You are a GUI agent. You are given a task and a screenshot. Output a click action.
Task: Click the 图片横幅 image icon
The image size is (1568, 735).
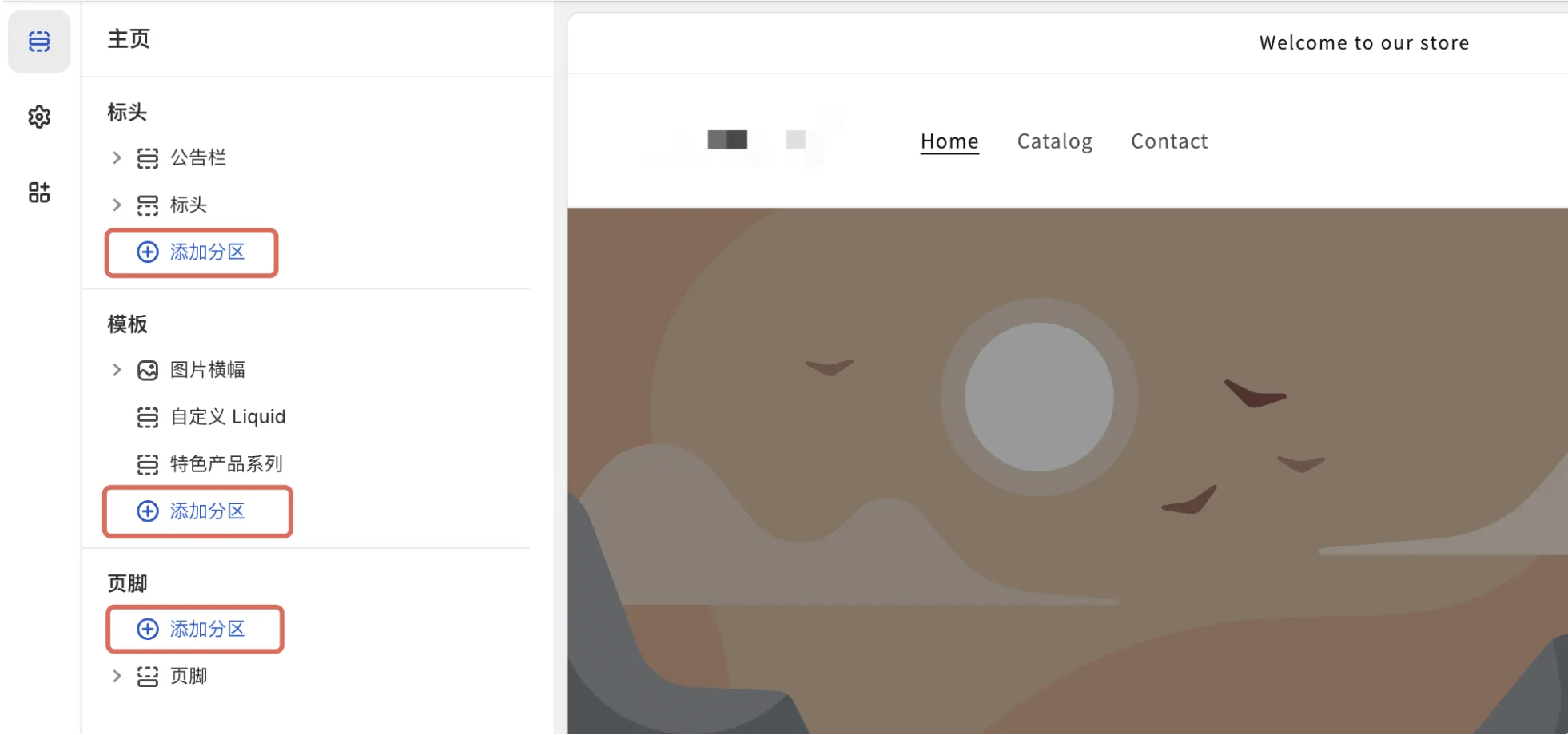point(148,370)
